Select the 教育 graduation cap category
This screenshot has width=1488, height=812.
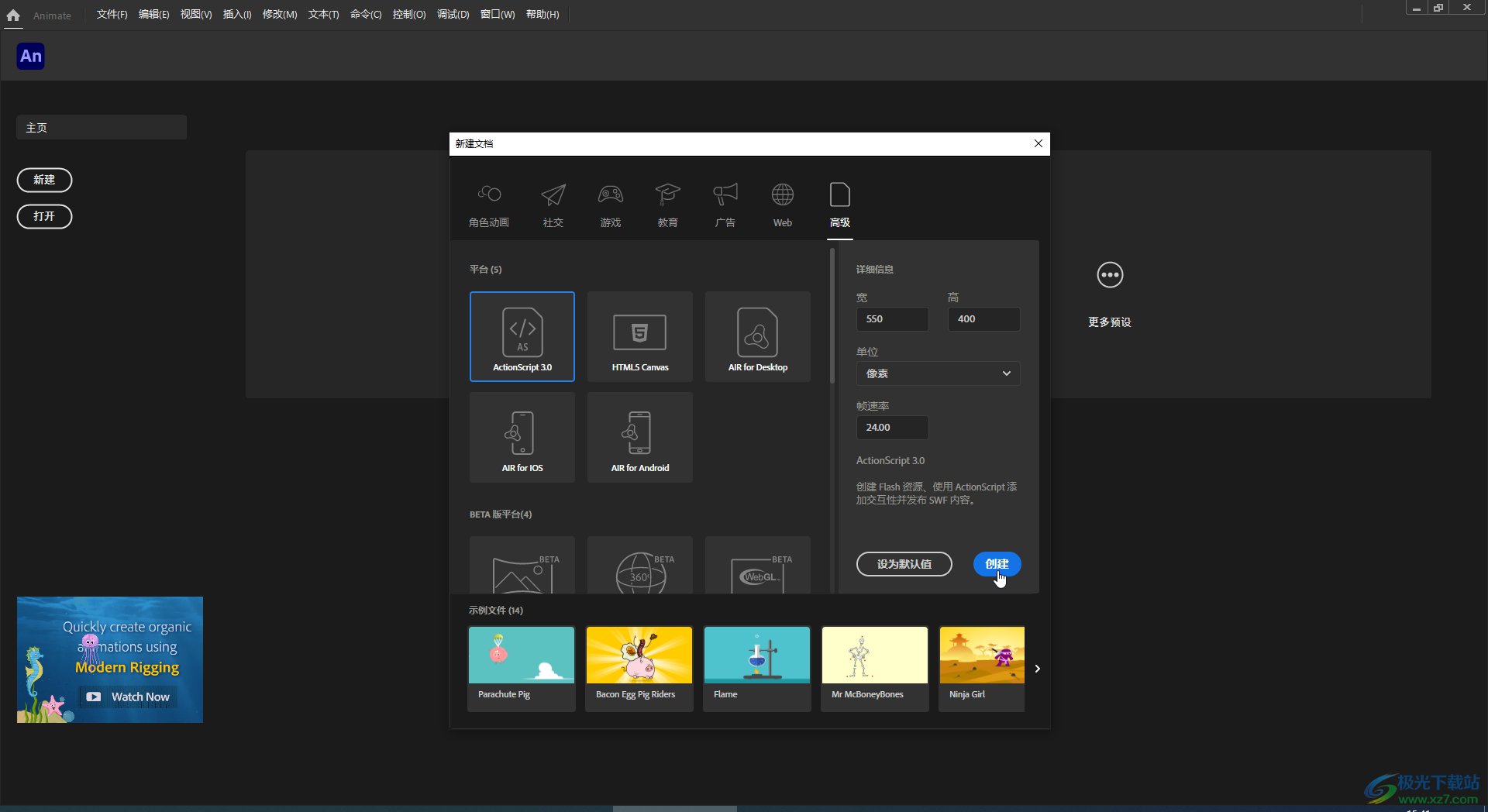coord(667,194)
